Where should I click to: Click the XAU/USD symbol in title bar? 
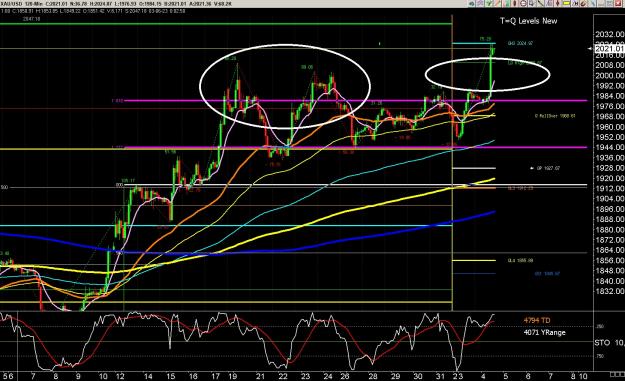(x=12, y=4)
